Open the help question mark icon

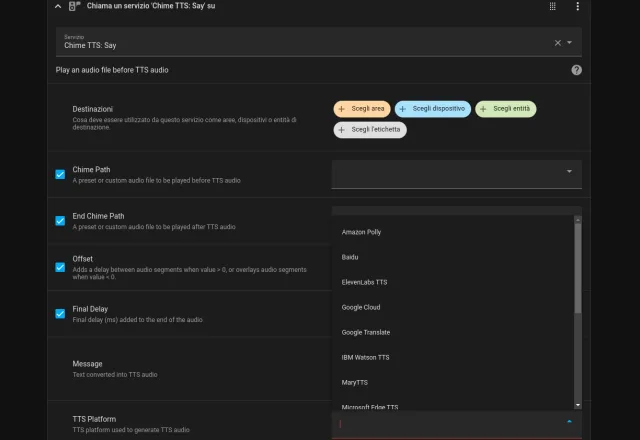tap(576, 70)
